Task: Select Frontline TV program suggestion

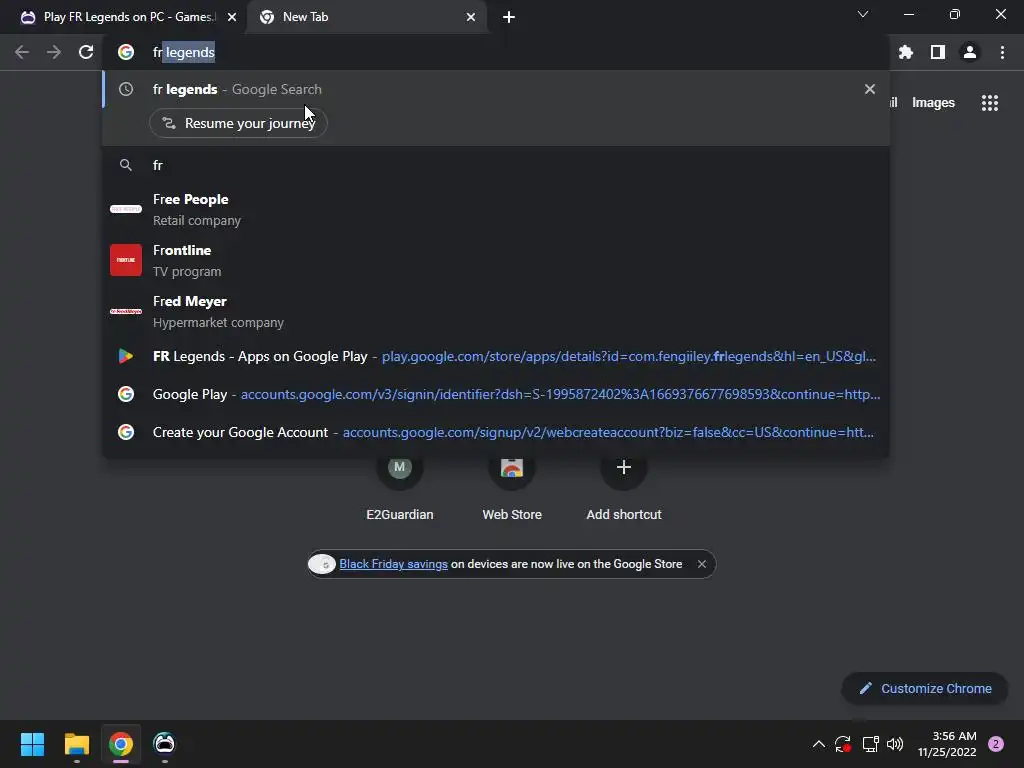Action: tap(496, 260)
